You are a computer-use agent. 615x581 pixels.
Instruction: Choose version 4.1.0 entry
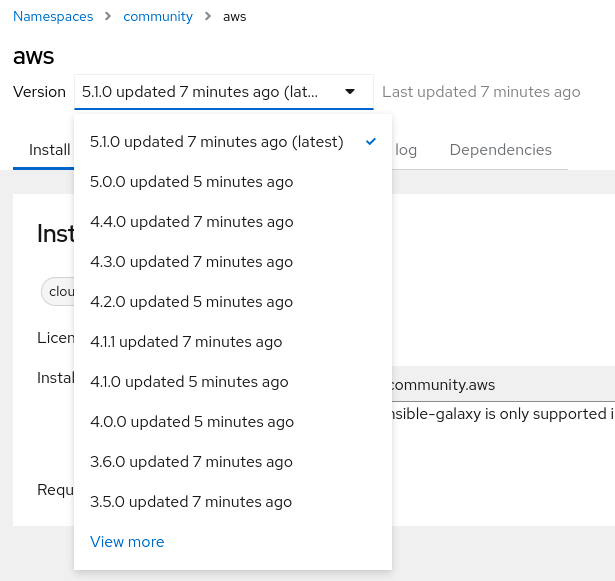[189, 382]
